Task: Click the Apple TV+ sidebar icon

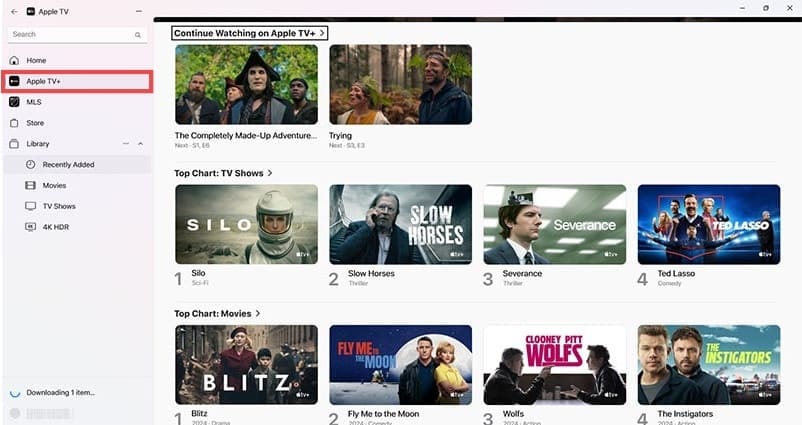Action: [14, 81]
